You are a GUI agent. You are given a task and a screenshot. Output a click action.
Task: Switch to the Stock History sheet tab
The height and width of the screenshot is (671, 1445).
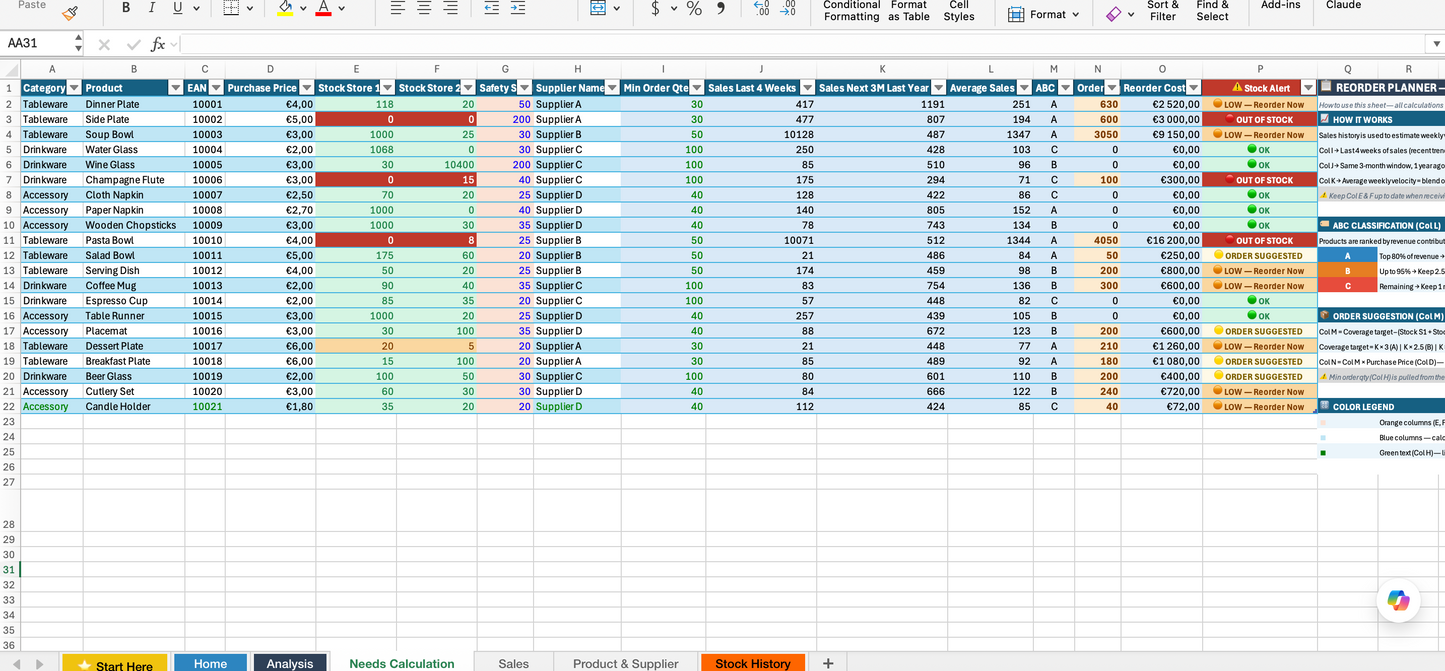tap(753, 664)
